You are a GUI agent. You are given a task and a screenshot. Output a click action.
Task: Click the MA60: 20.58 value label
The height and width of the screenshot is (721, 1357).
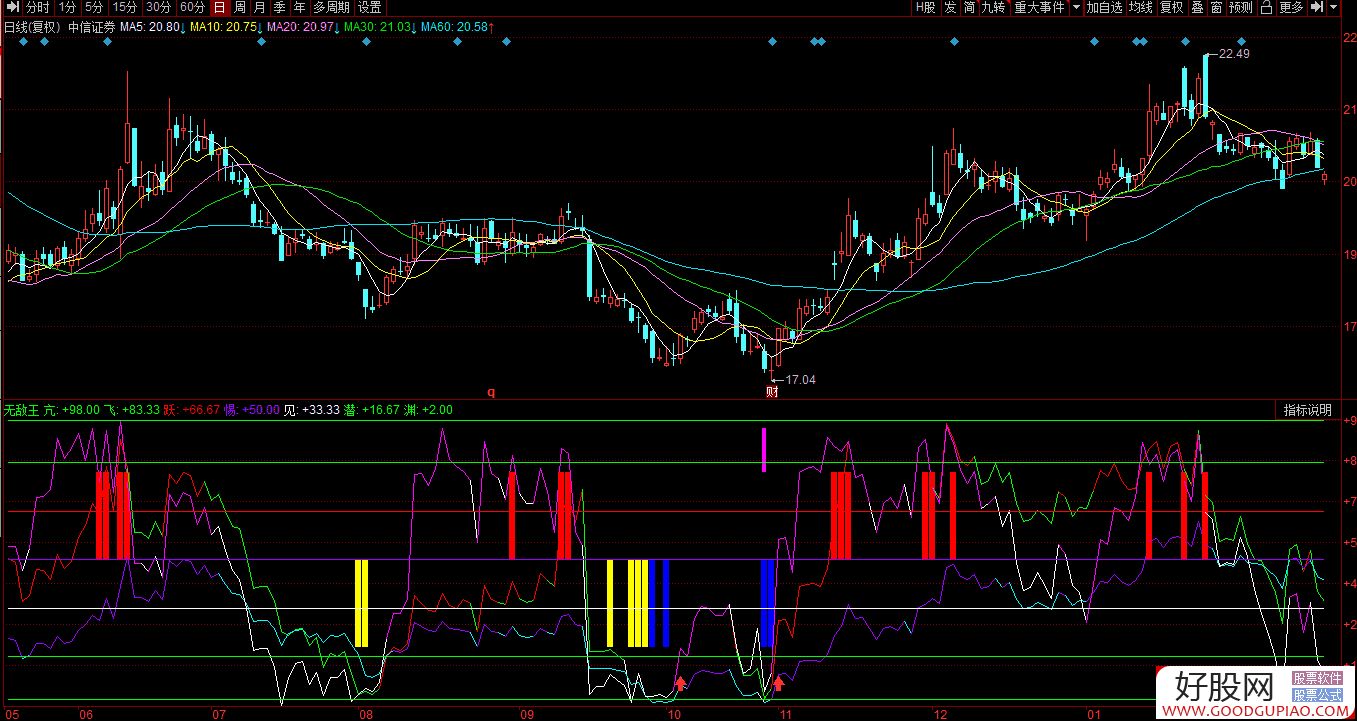pyautogui.click(x=455, y=27)
